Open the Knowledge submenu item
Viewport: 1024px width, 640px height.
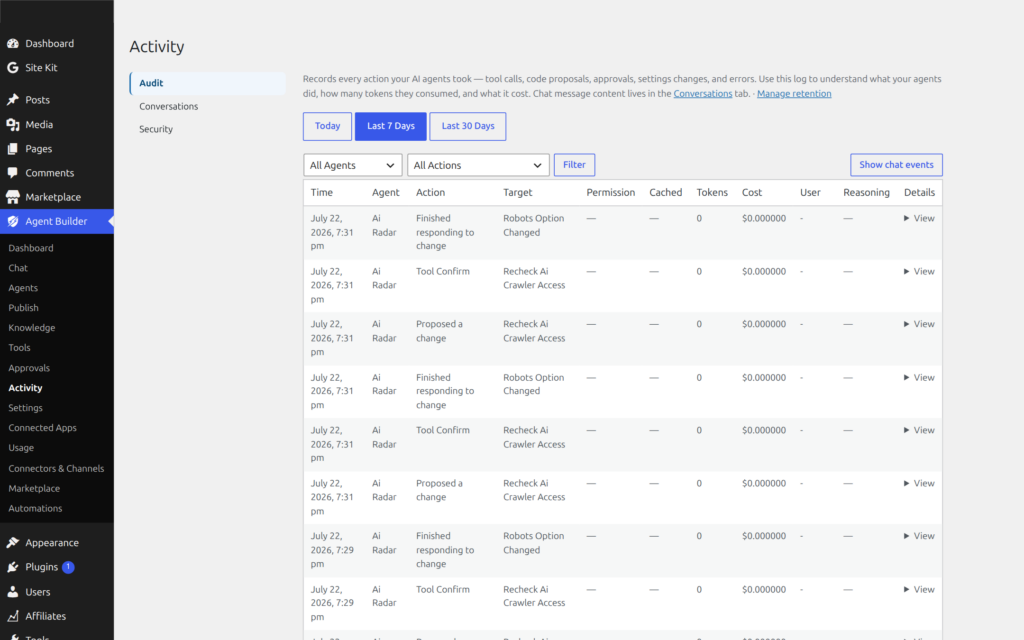point(31,328)
